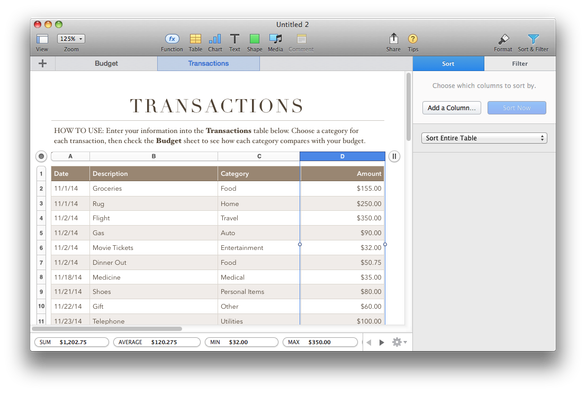Viewport: 586px width, 393px height.
Task: Show next quick calculations with right arrow
Action: 381,342
